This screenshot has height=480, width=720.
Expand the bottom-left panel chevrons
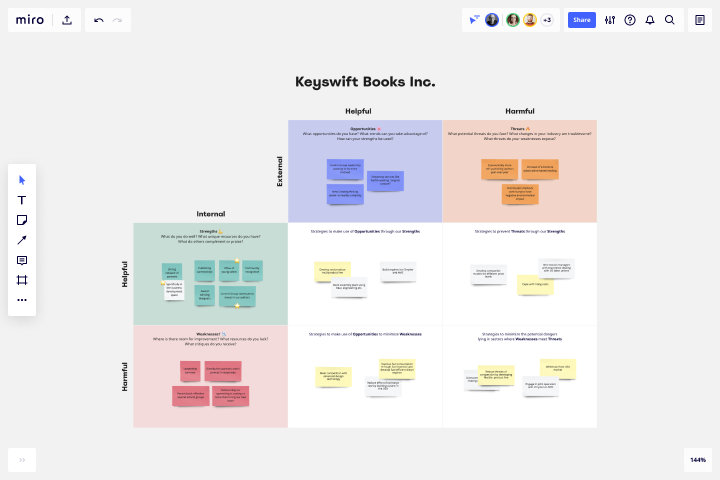[x=22, y=460]
